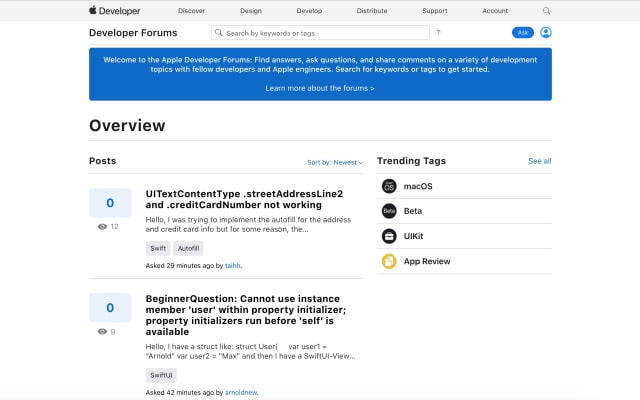Viewport: 640px width, 400px height.
Task: Select the SwiftUI tag on second post
Action: click(x=161, y=375)
